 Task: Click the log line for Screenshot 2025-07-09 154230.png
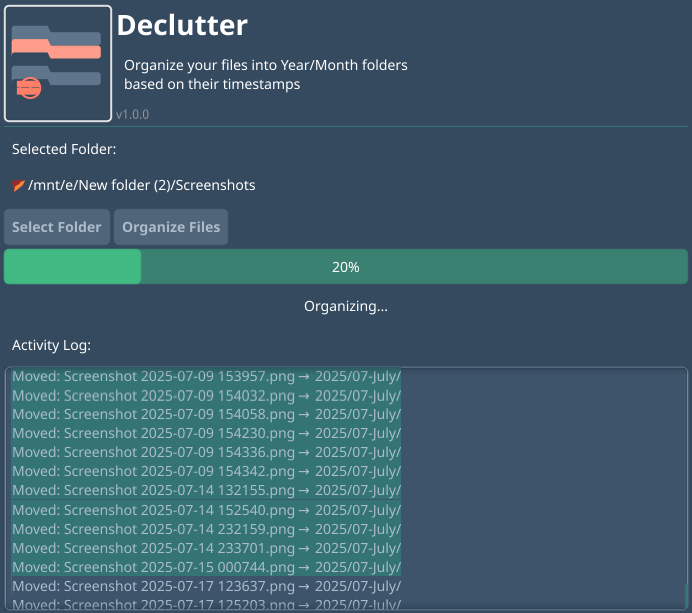click(206, 433)
